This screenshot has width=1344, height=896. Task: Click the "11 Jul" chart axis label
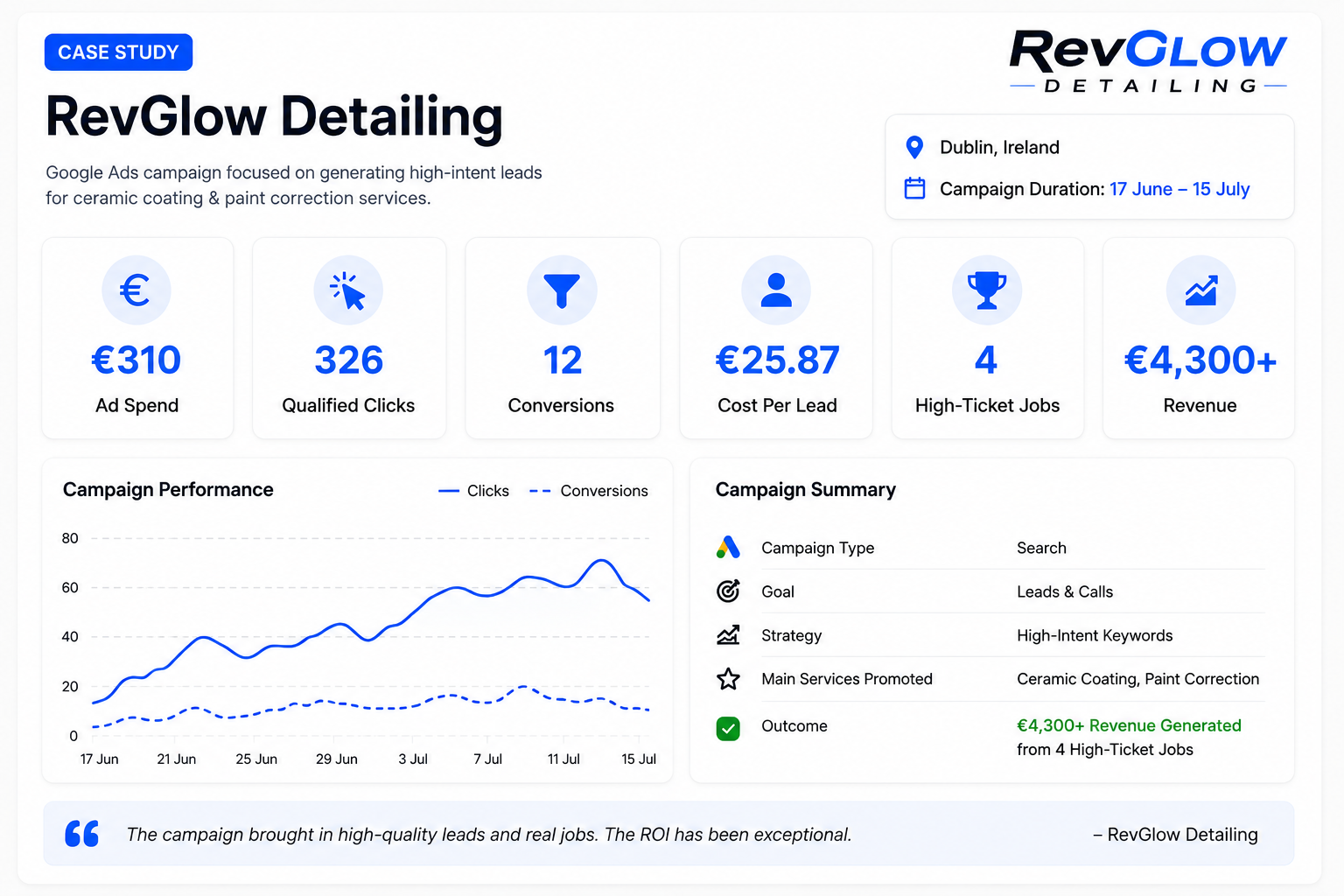pos(563,759)
